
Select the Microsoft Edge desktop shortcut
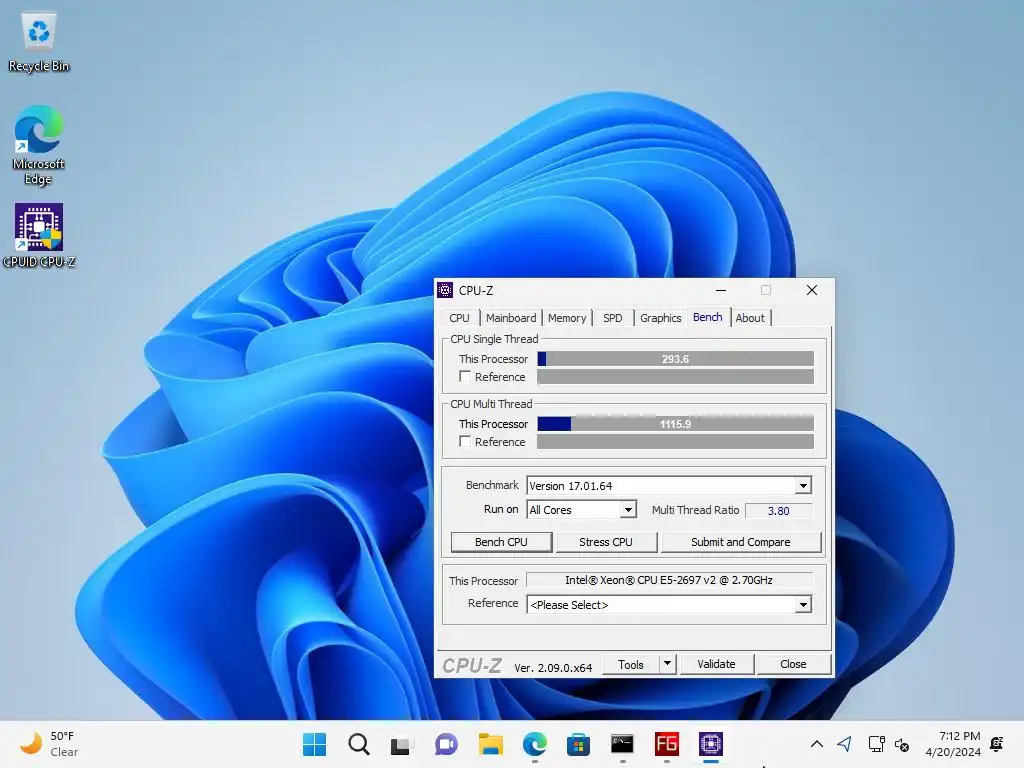click(39, 145)
